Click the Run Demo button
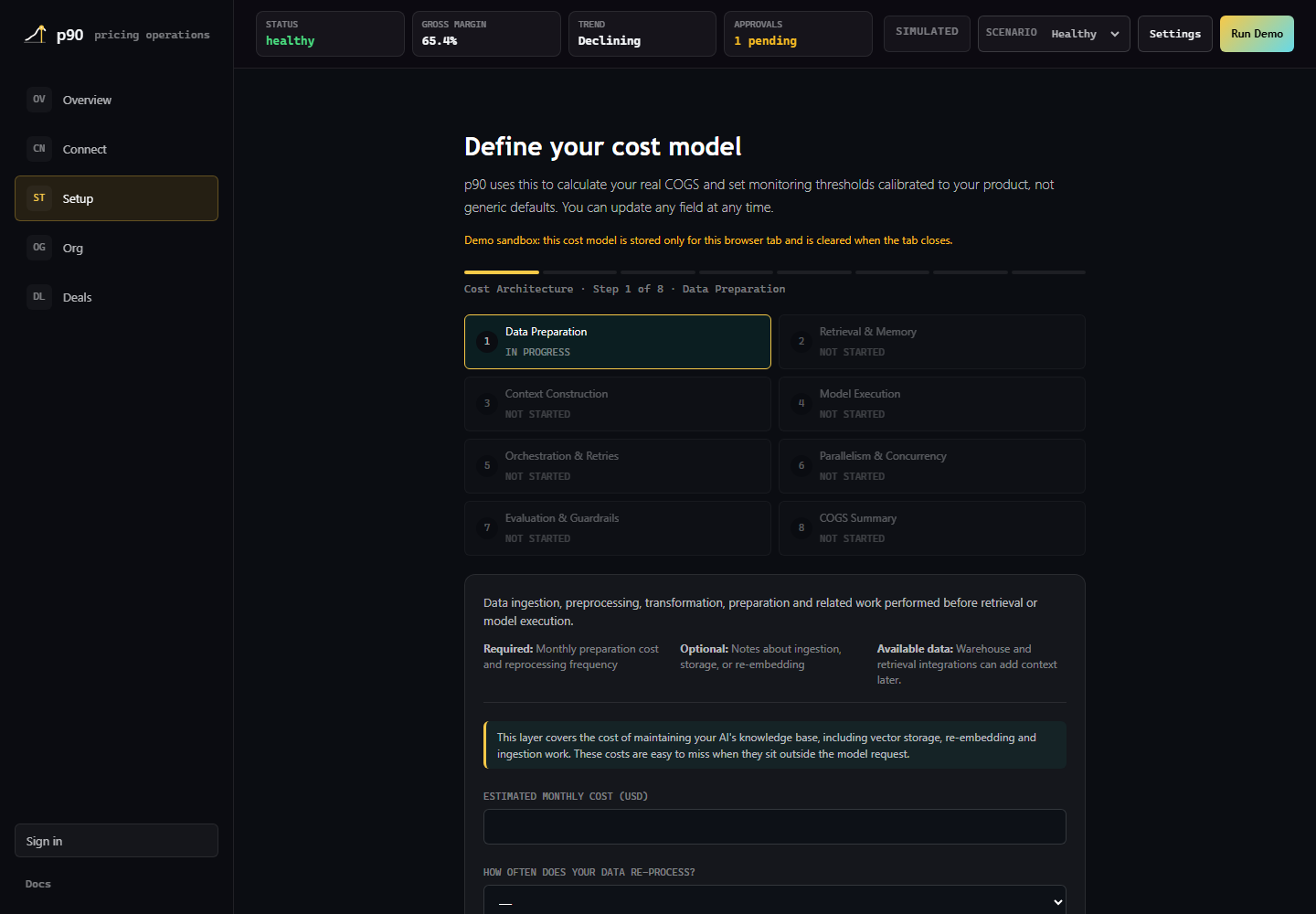The image size is (1316, 914). point(1257,34)
